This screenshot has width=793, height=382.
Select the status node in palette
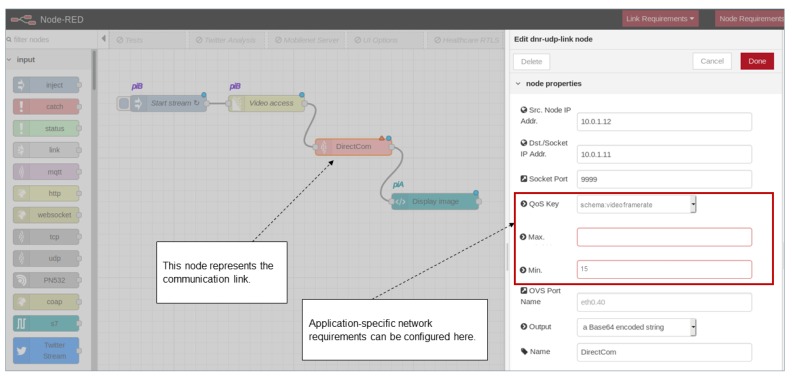pyautogui.click(x=47, y=129)
